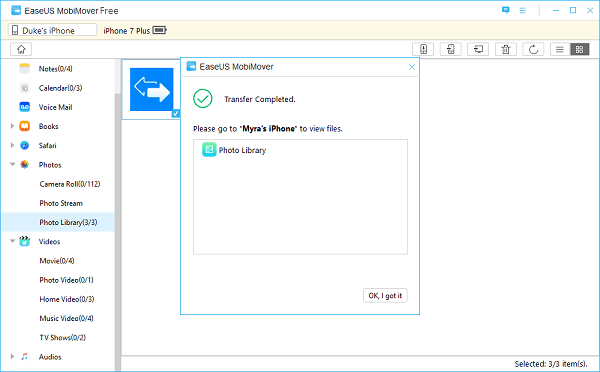Viewport: 600px width, 372px height.
Task: Click the EaseUS MobiMover app logo
Action: point(16,10)
